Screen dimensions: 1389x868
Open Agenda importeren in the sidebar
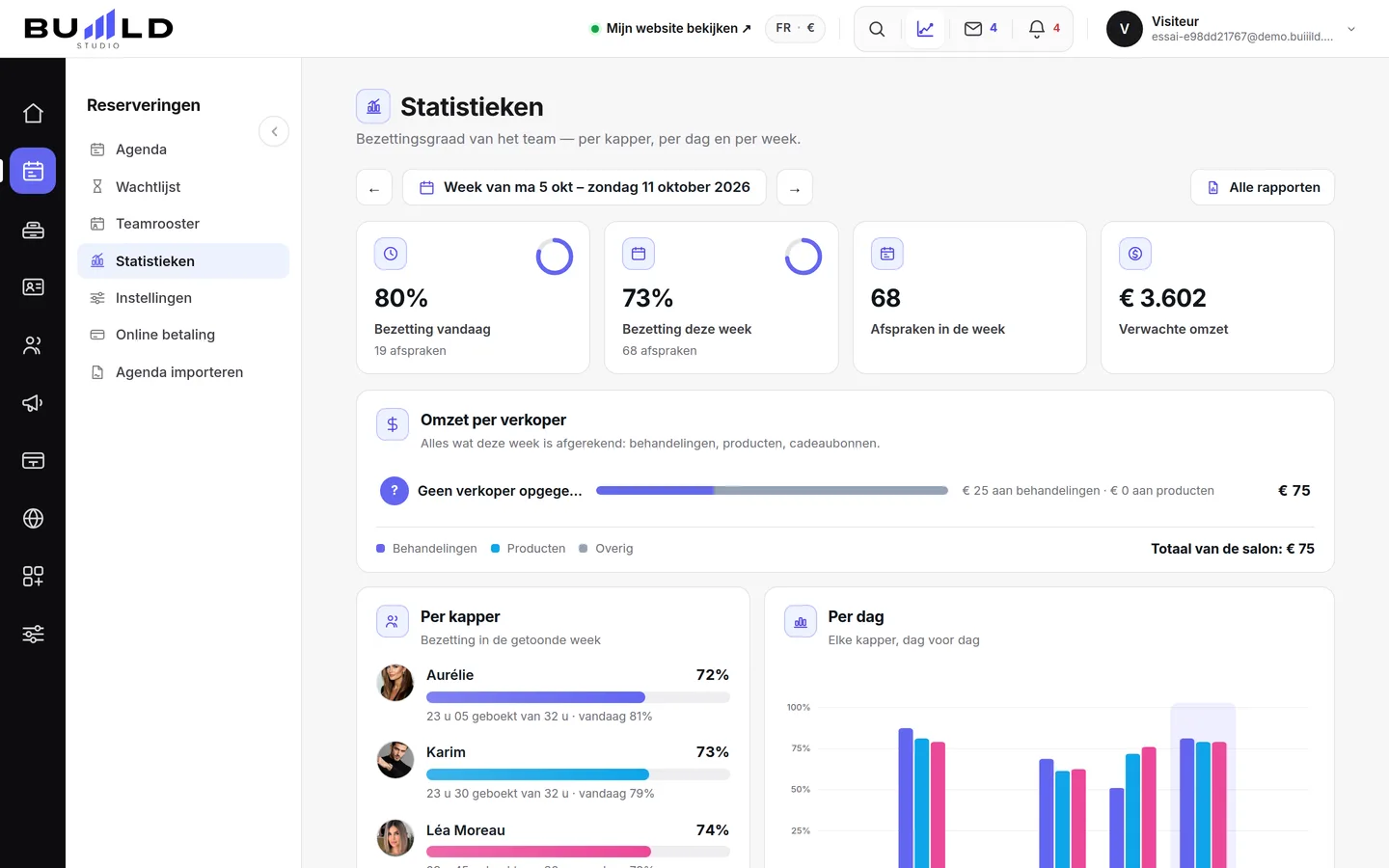point(183,372)
